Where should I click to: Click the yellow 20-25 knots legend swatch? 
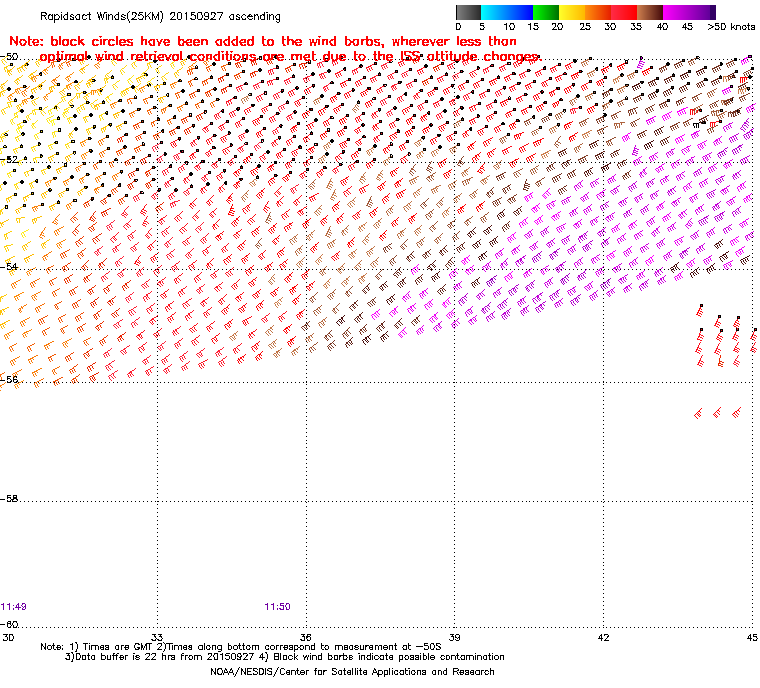572,12
